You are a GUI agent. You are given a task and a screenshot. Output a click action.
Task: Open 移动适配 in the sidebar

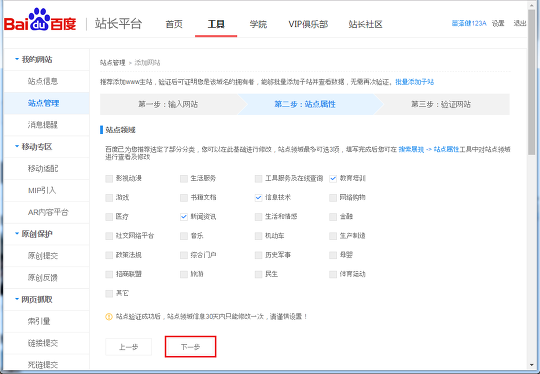[x=43, y=168]
